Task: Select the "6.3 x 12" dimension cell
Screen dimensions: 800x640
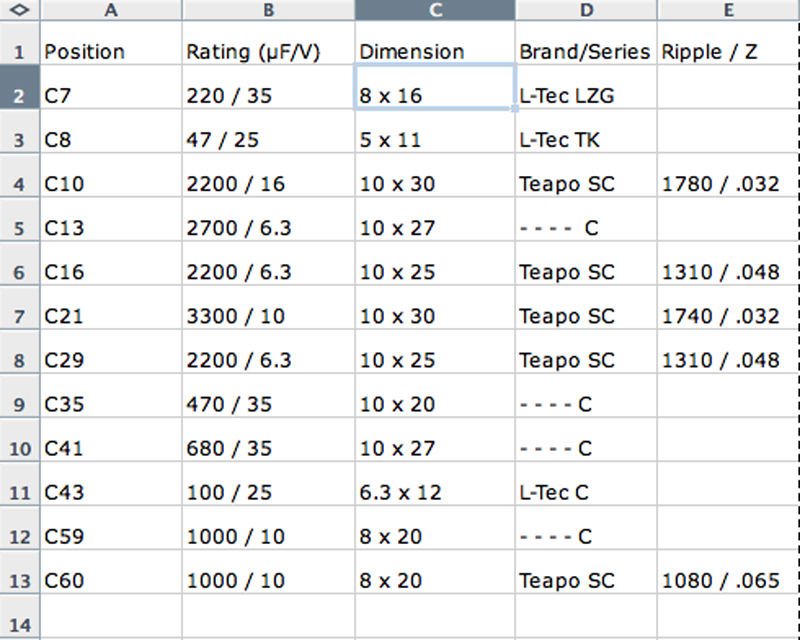Action: pos(435,492)
